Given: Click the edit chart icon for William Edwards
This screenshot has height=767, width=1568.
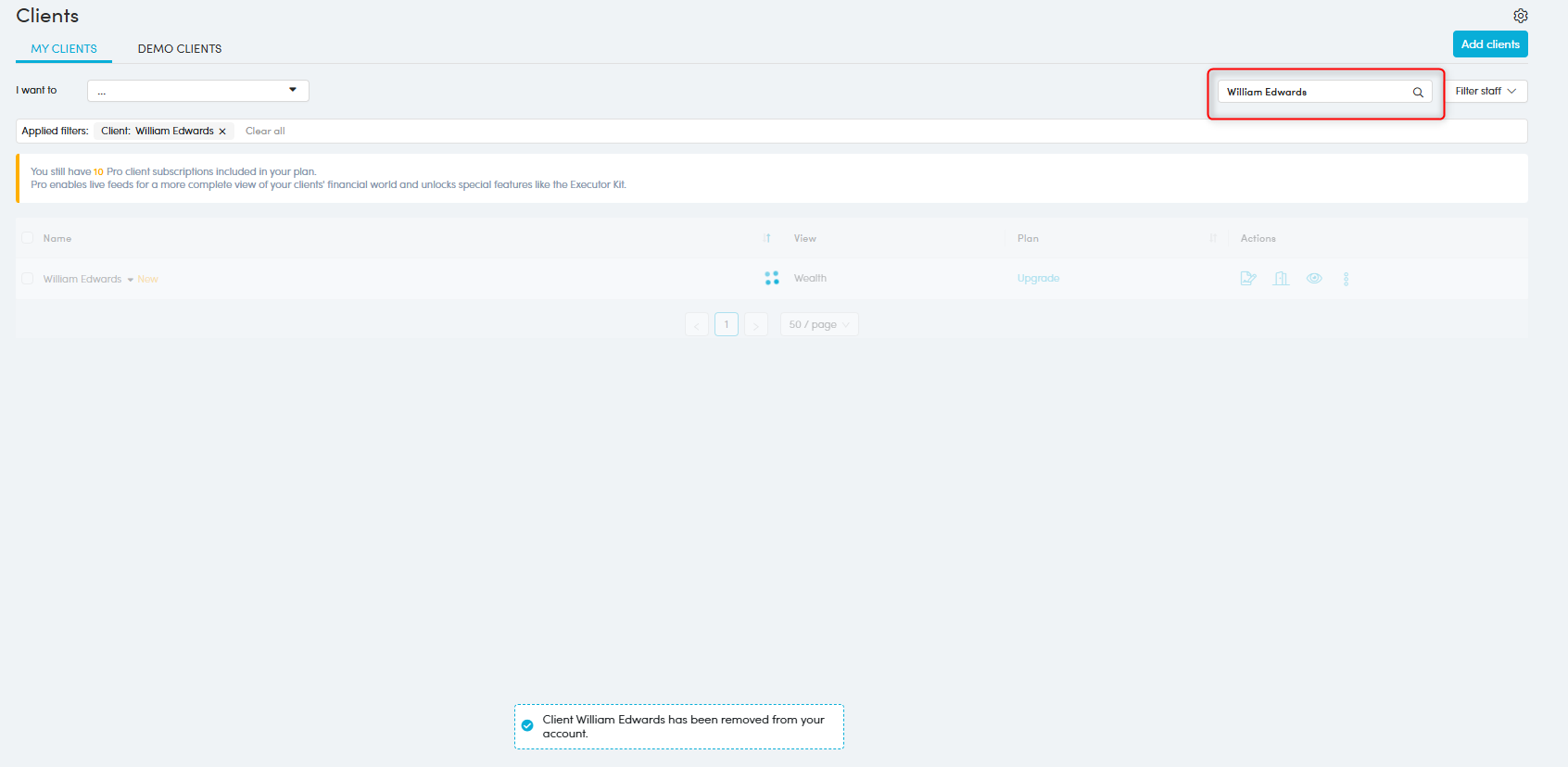Looking at the screenshot, I should coord(1247,279).
